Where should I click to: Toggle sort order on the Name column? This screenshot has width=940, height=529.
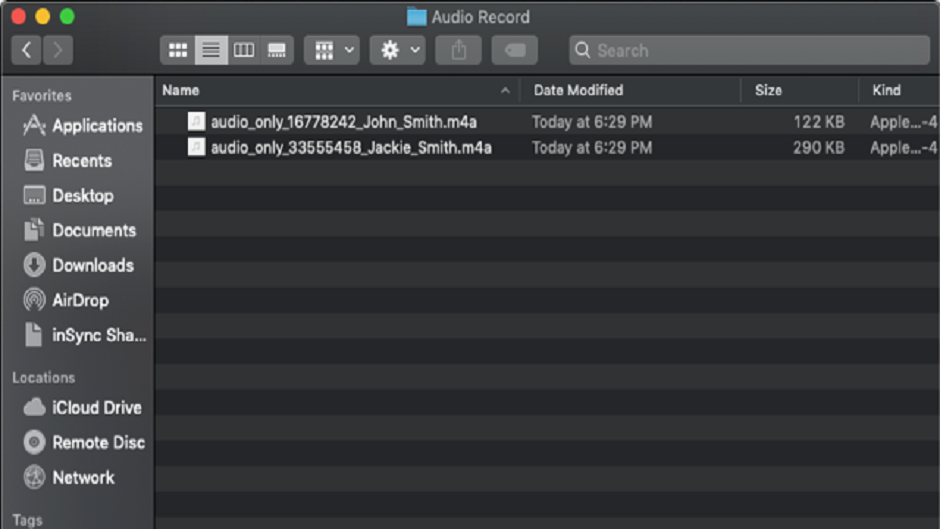(x=337, y=90)
